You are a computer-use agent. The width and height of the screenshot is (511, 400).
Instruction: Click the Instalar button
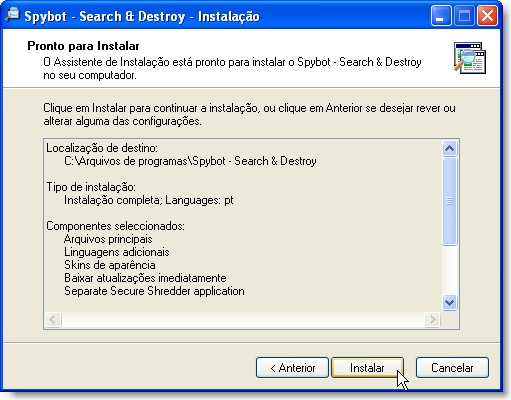(367, 368)
